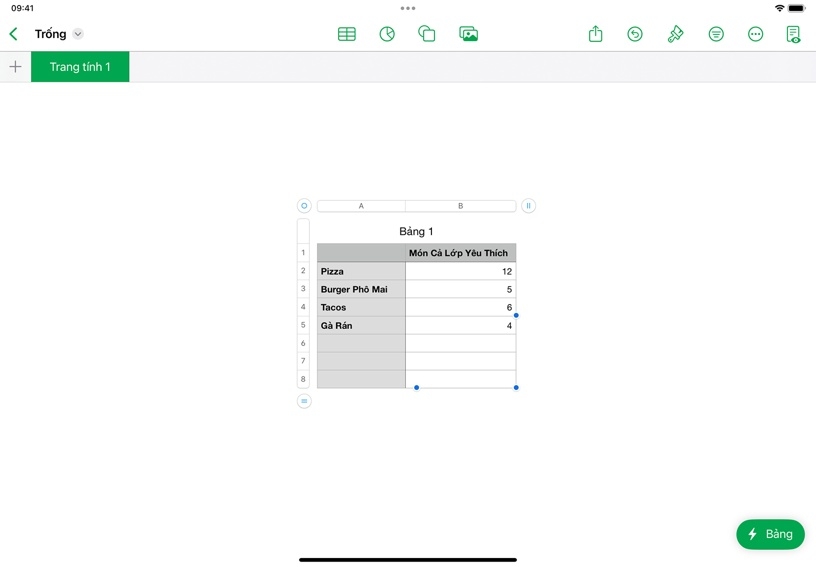
Task: Select column A header
Action: [x=361, y=206]
